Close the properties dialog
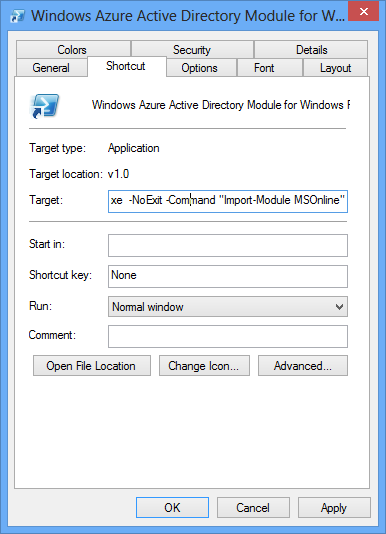This screenshot has height=534, width=386. pos(364,12)
